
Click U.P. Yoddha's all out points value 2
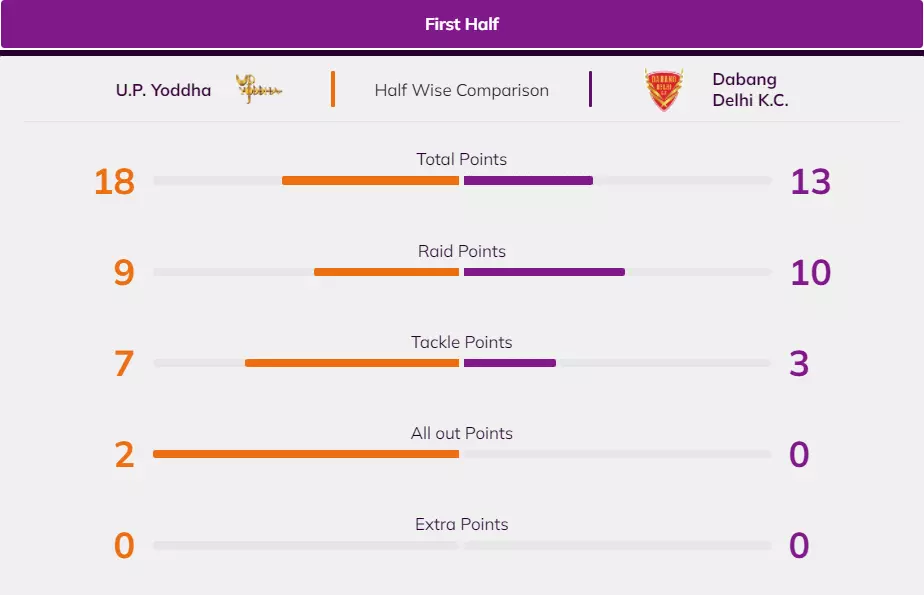click(124, 455)
